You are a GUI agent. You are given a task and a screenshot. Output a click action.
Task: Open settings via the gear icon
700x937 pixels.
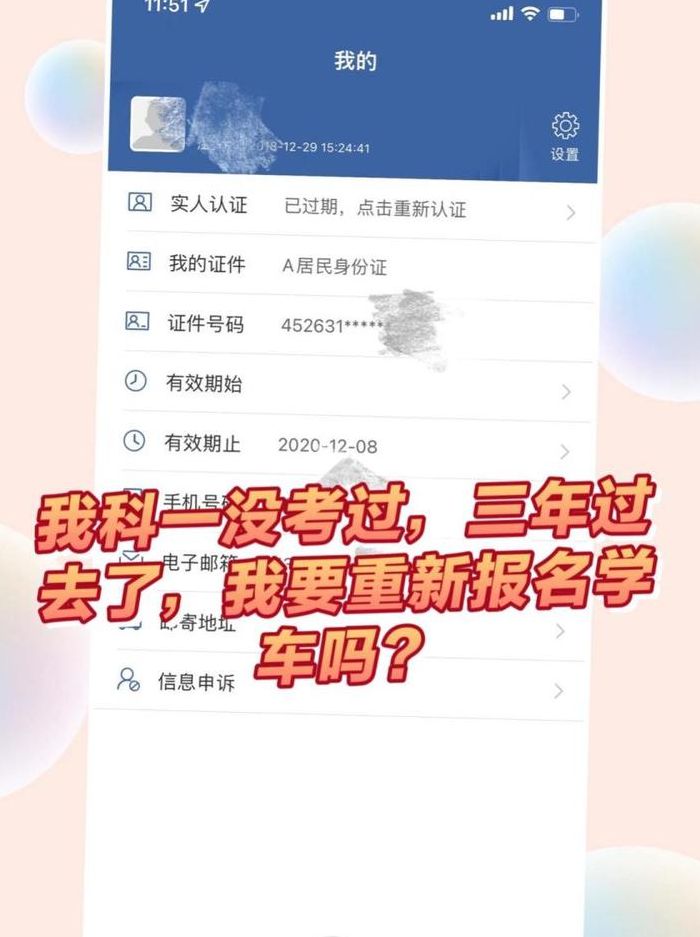pos(565,125)
